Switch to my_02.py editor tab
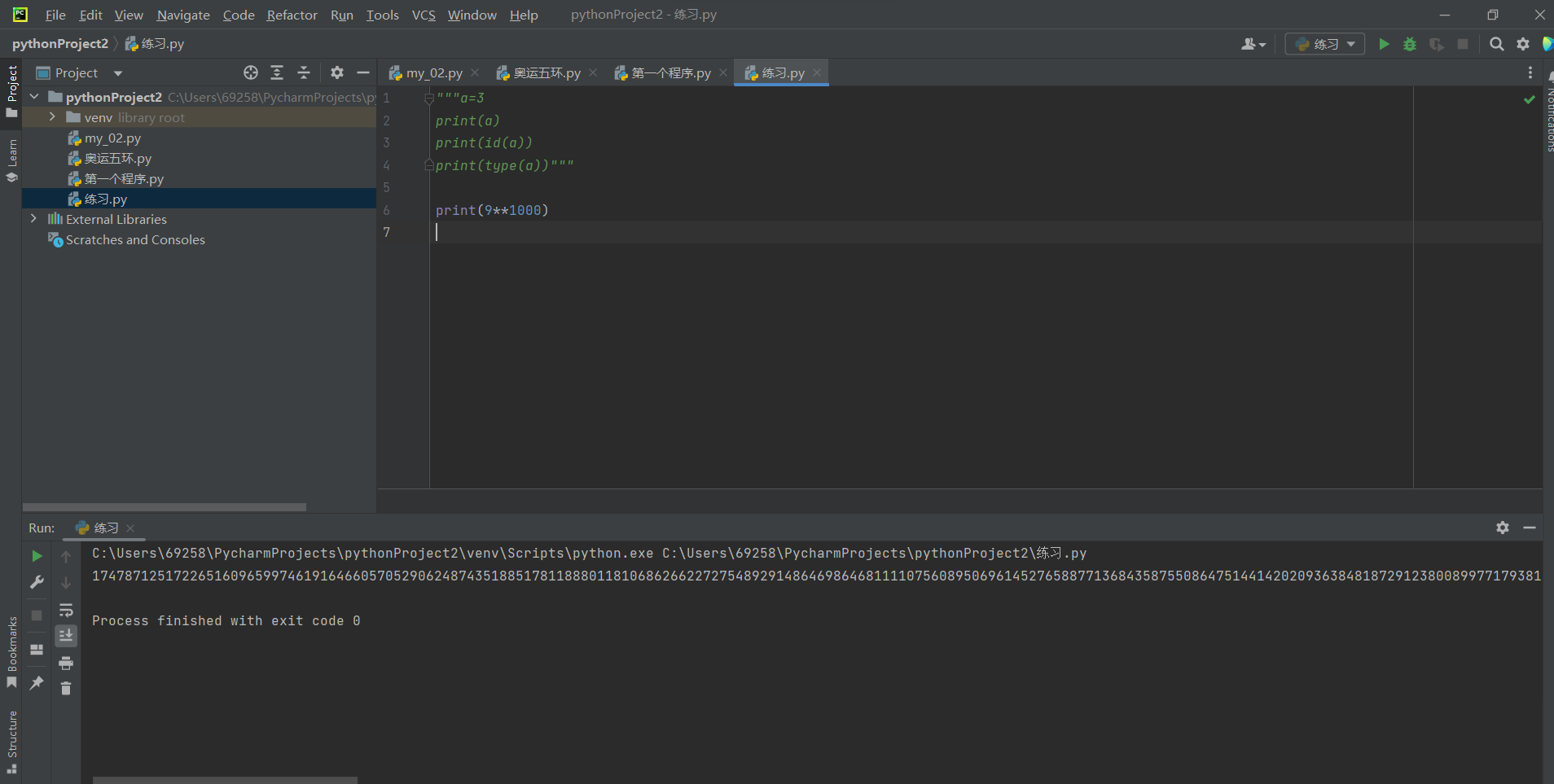Screen dimensions: 1554x784 point(434,72)
